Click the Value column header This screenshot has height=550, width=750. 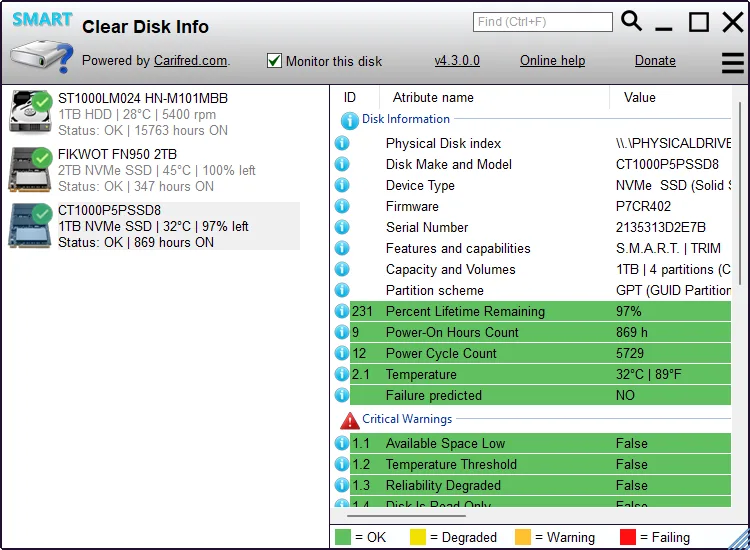point(640,98)
